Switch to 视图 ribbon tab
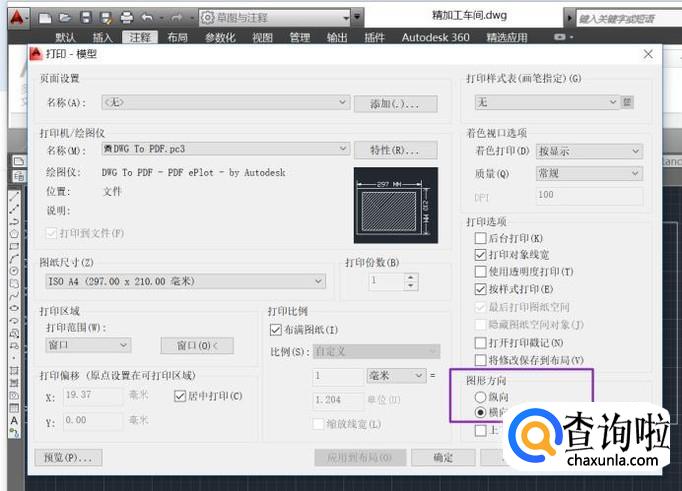Screen dimensions: 682x491 [262, 37]
